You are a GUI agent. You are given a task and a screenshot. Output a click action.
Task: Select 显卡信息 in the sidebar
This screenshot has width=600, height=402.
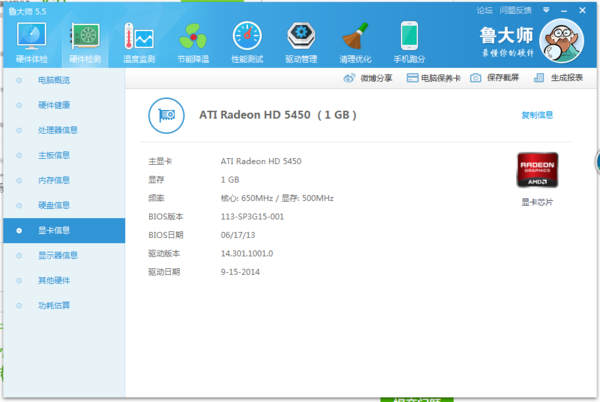(x=64, y=231)
